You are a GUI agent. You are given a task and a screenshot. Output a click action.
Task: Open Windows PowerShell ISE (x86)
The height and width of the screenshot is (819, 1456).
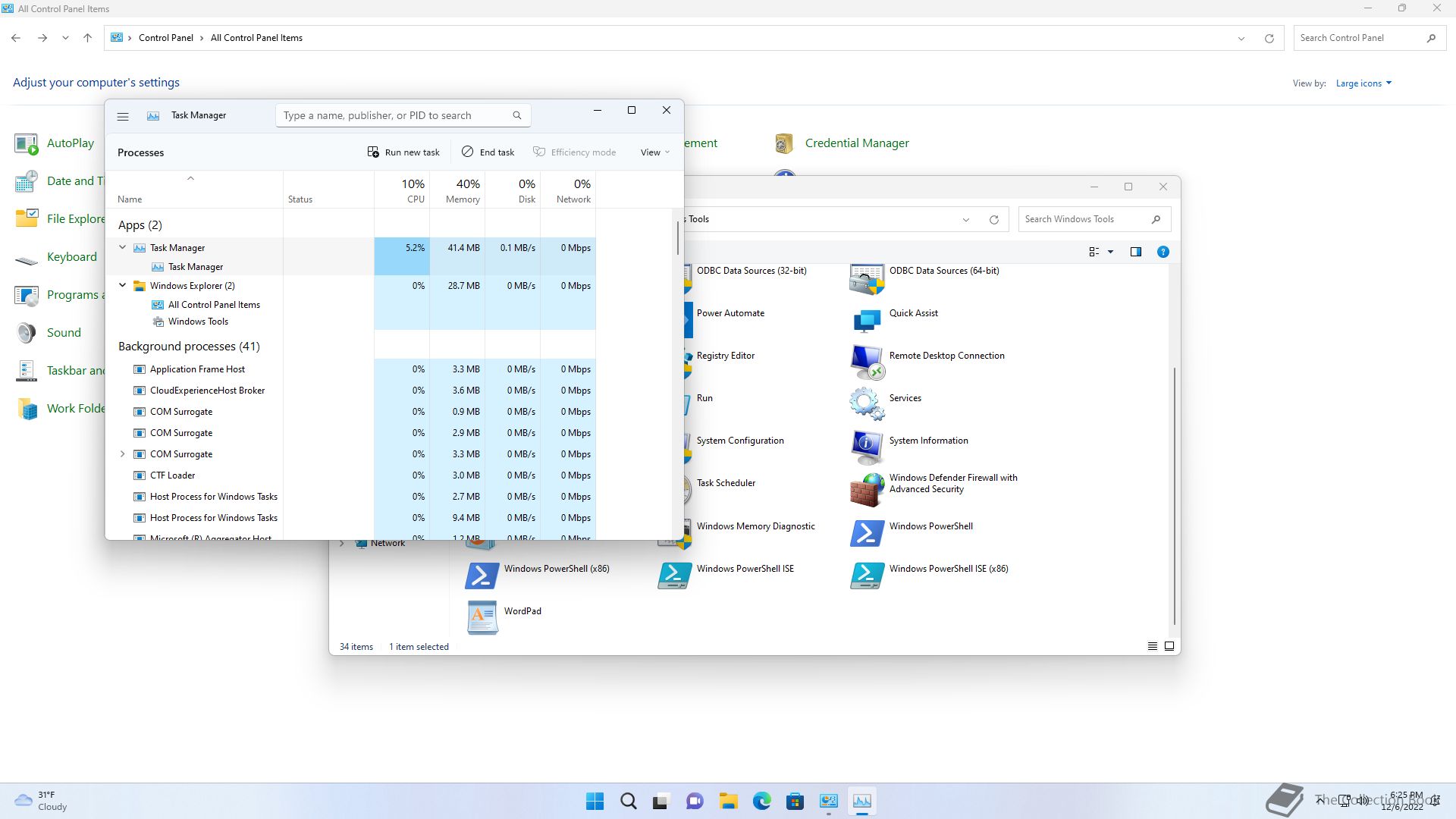click(x=930, y=576)
